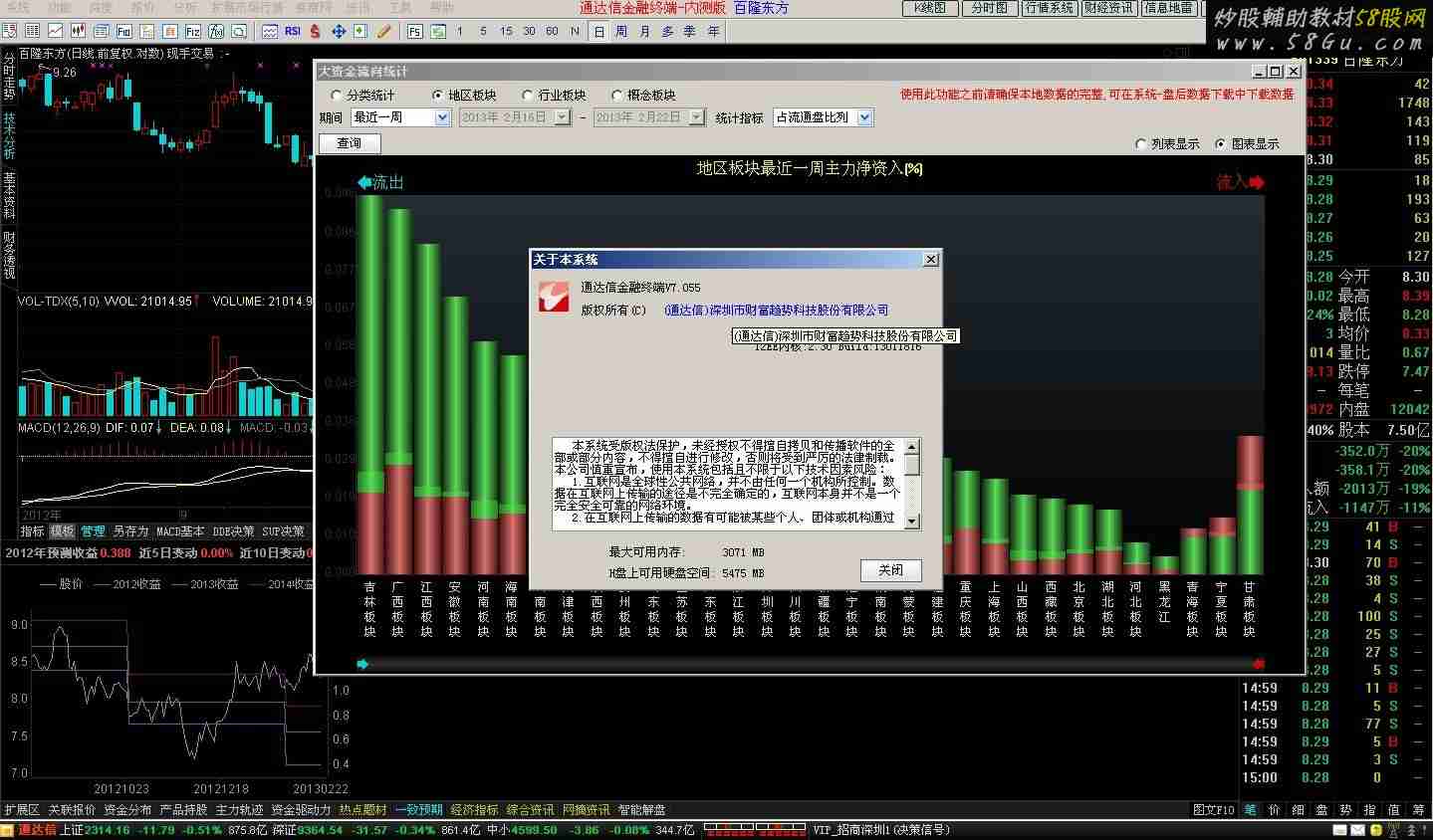Click the 关闭 button in about dialog
The height and width of the screenshot is (840, 1433).
(890, 570)
